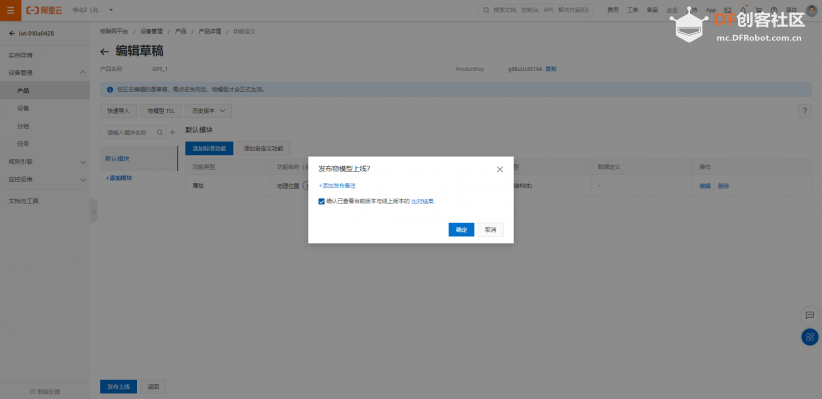Toggle the 确认已查看 checkbox

tap(321, 201)
